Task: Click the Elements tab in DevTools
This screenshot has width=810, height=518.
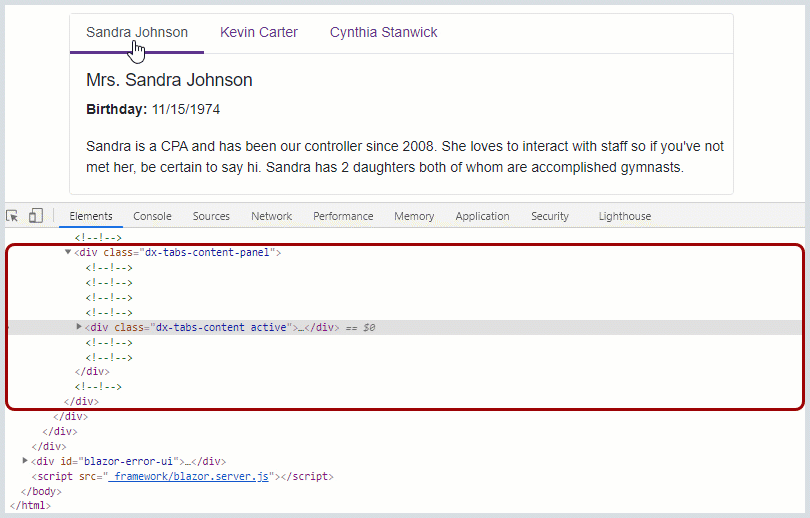Action: (x=91, y=216)
